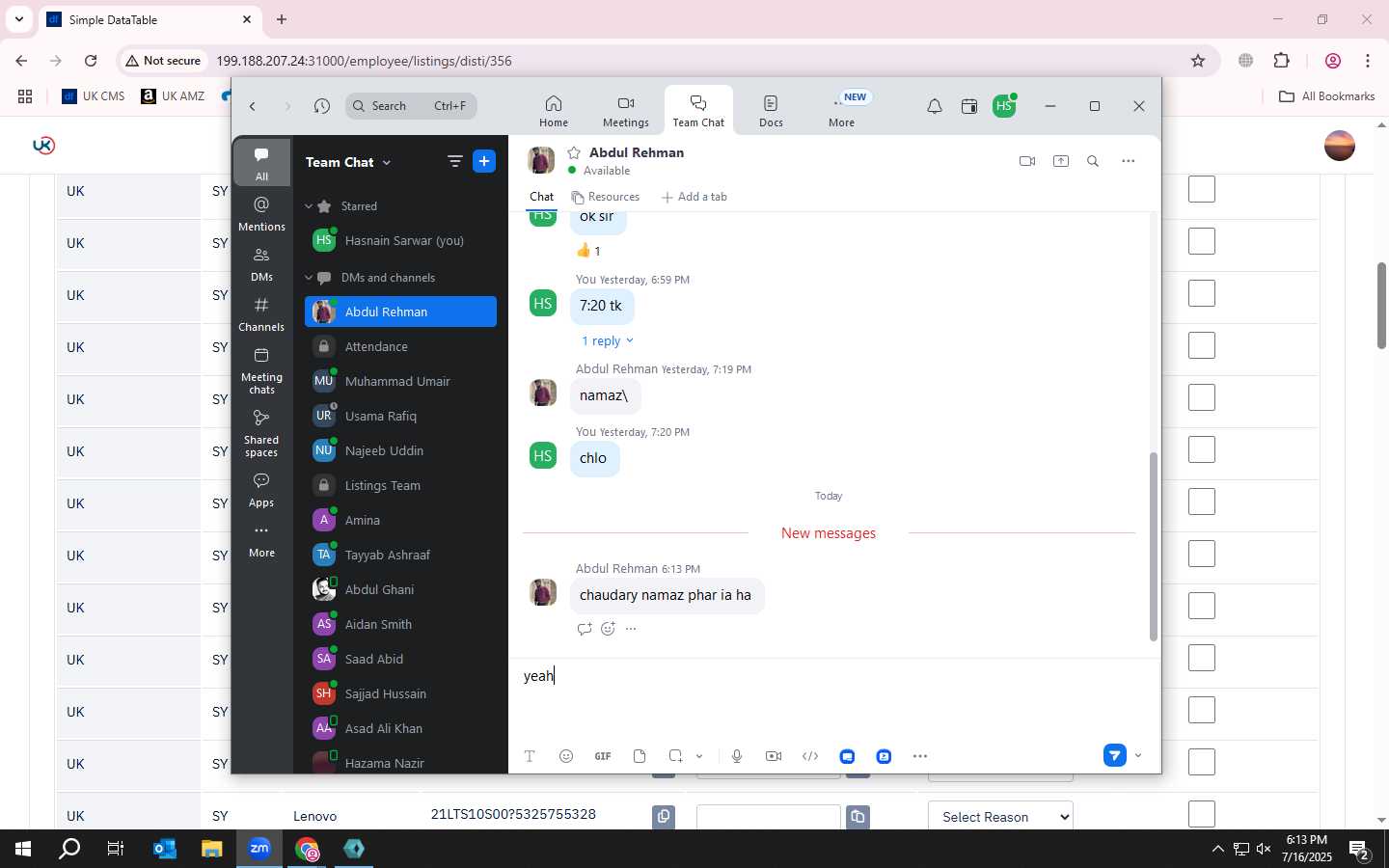Viewport: 1389px width, 868px height.
Task: Collapse the Starred section
Action: 309,206
